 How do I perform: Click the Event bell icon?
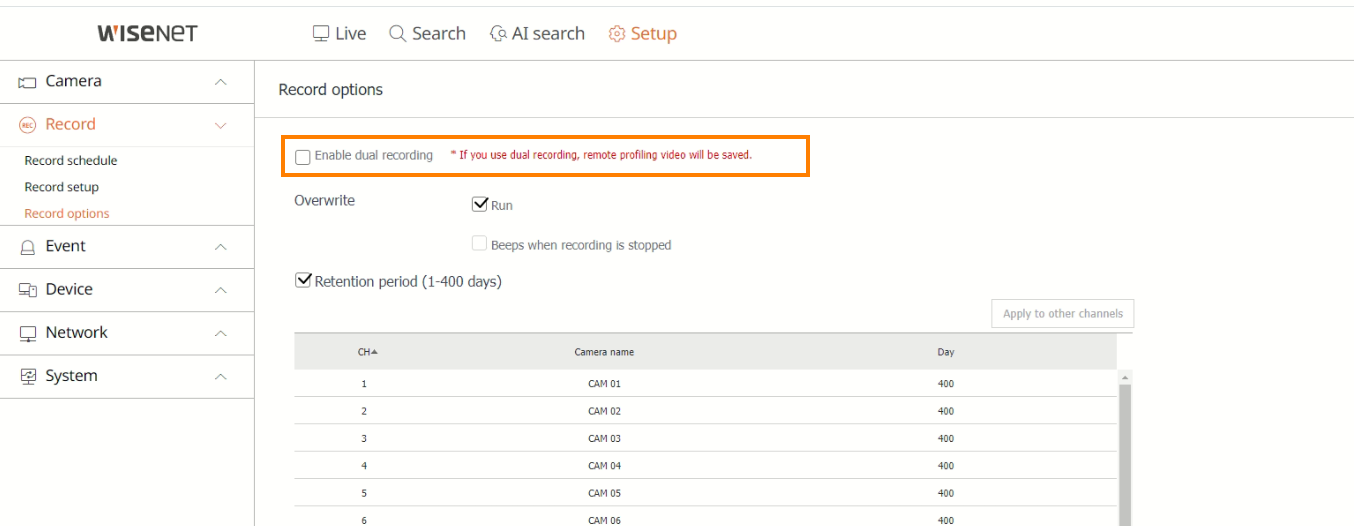(x=28, y=246)
